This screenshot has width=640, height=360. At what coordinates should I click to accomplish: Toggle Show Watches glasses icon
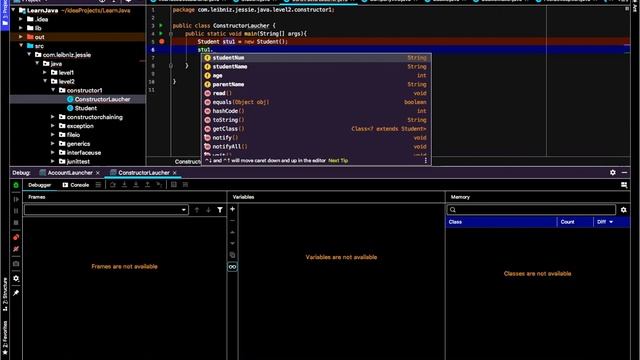pos(232,267)
